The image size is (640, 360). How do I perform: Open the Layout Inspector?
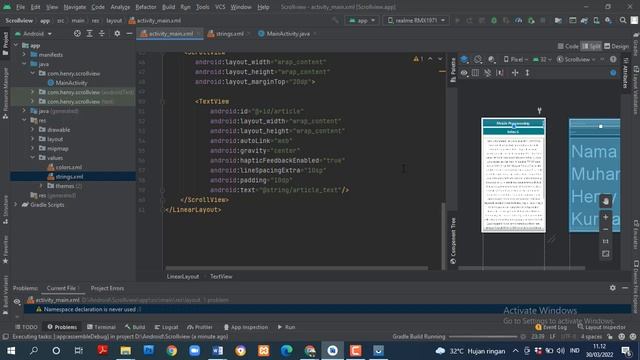[x=602, y=327]
